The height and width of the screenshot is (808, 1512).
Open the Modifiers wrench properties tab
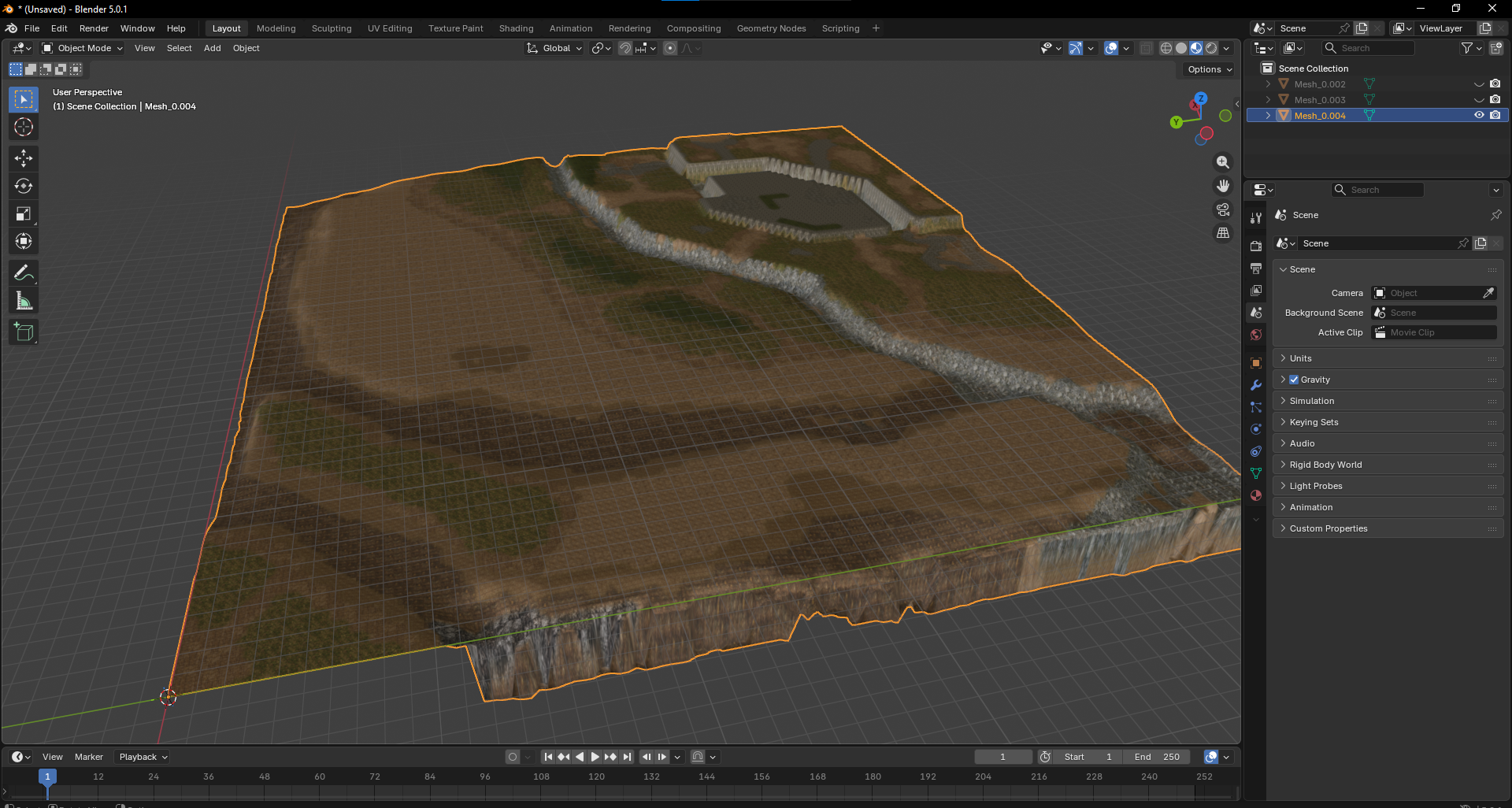click(1256, 385)
